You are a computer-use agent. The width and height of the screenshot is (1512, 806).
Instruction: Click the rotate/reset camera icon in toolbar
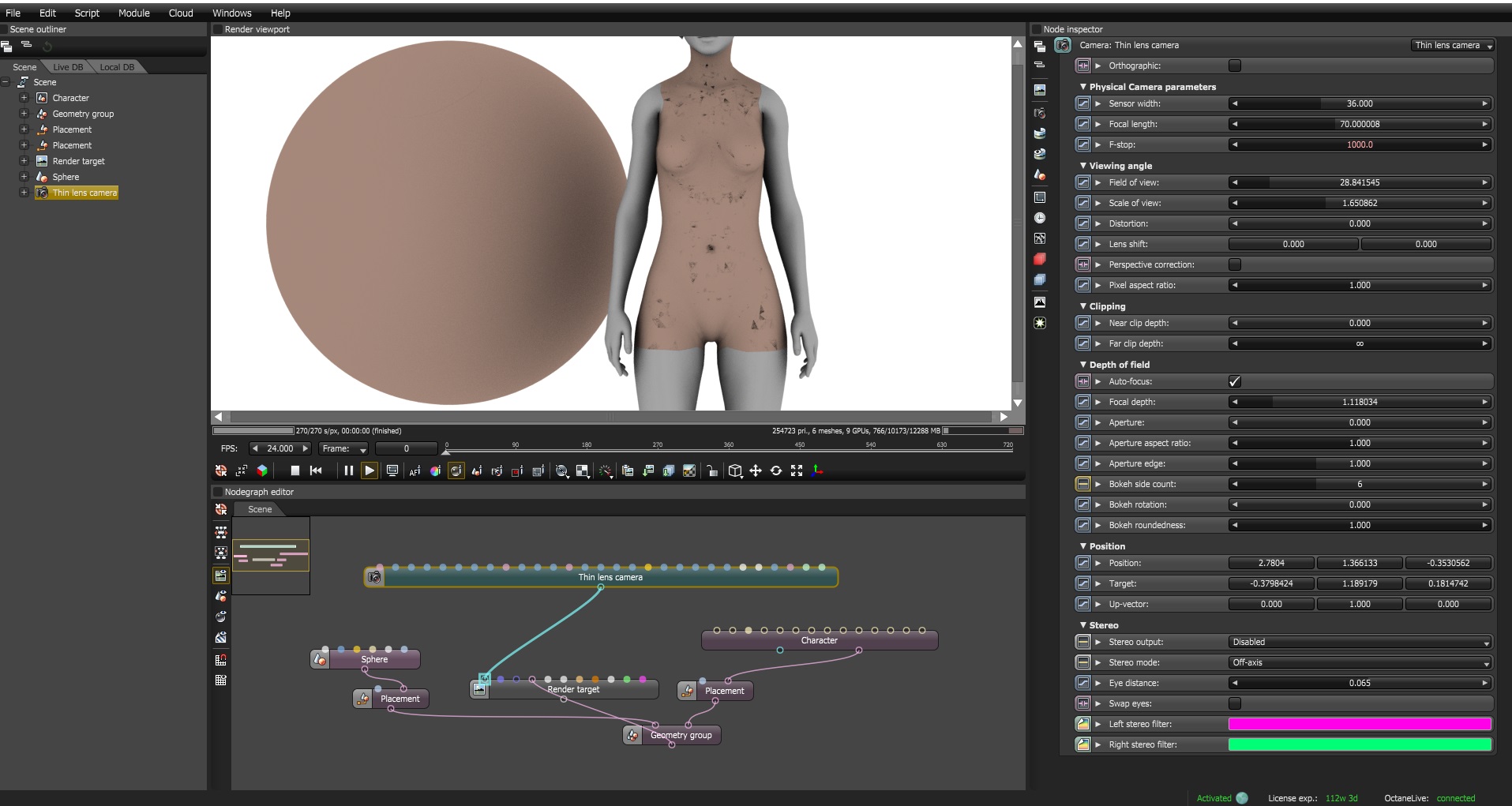(776, 470)
